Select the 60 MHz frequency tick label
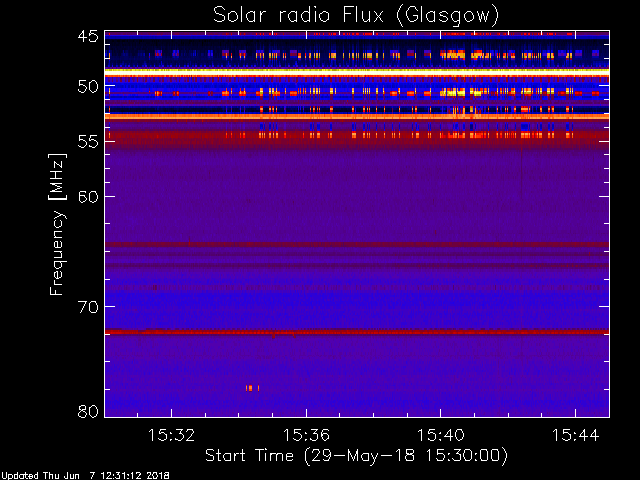Screen dimensions: 640x480 coord(88,197)
